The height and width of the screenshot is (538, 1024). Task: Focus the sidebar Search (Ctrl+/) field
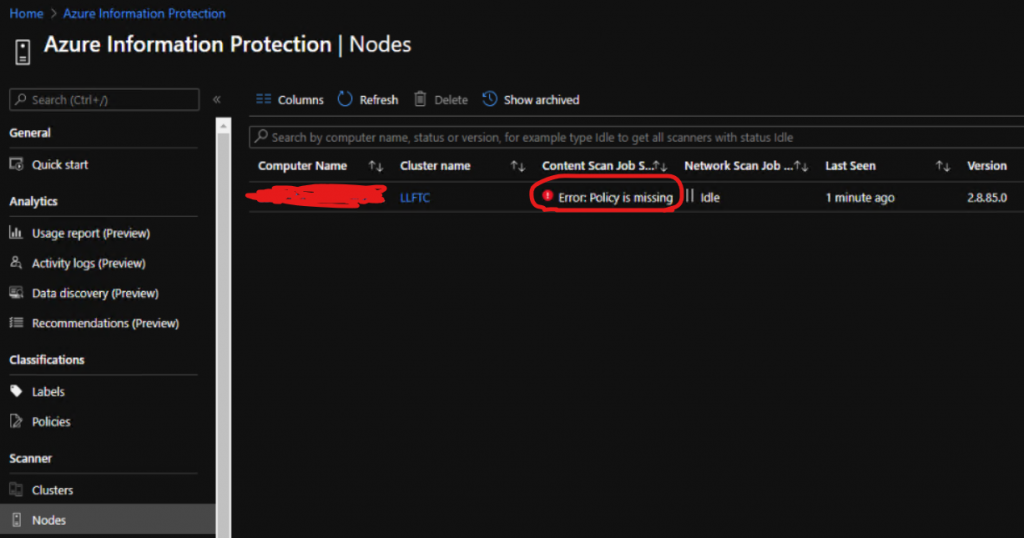(x=104, y=99)
